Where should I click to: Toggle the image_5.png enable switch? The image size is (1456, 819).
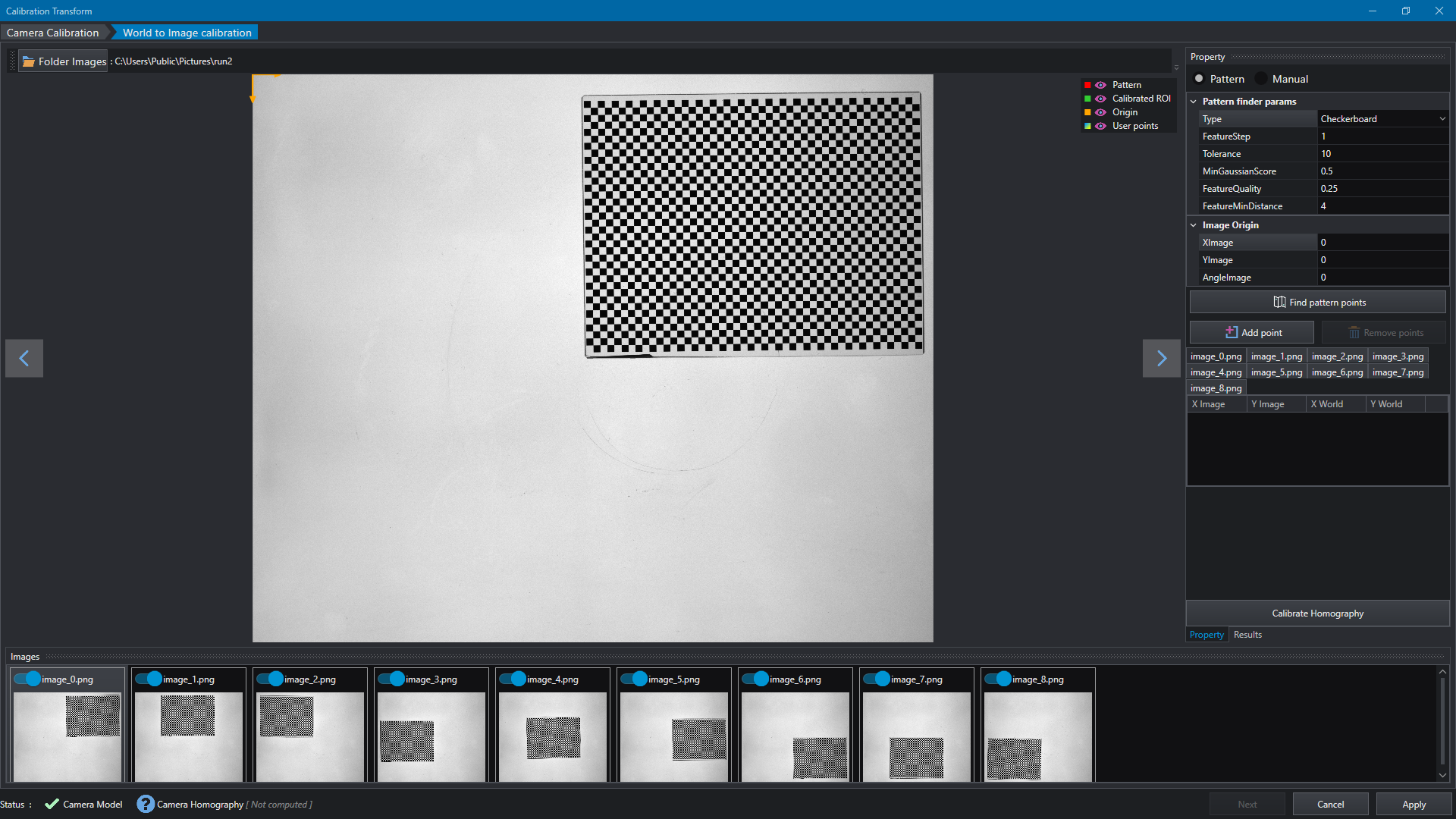(634, 679)
